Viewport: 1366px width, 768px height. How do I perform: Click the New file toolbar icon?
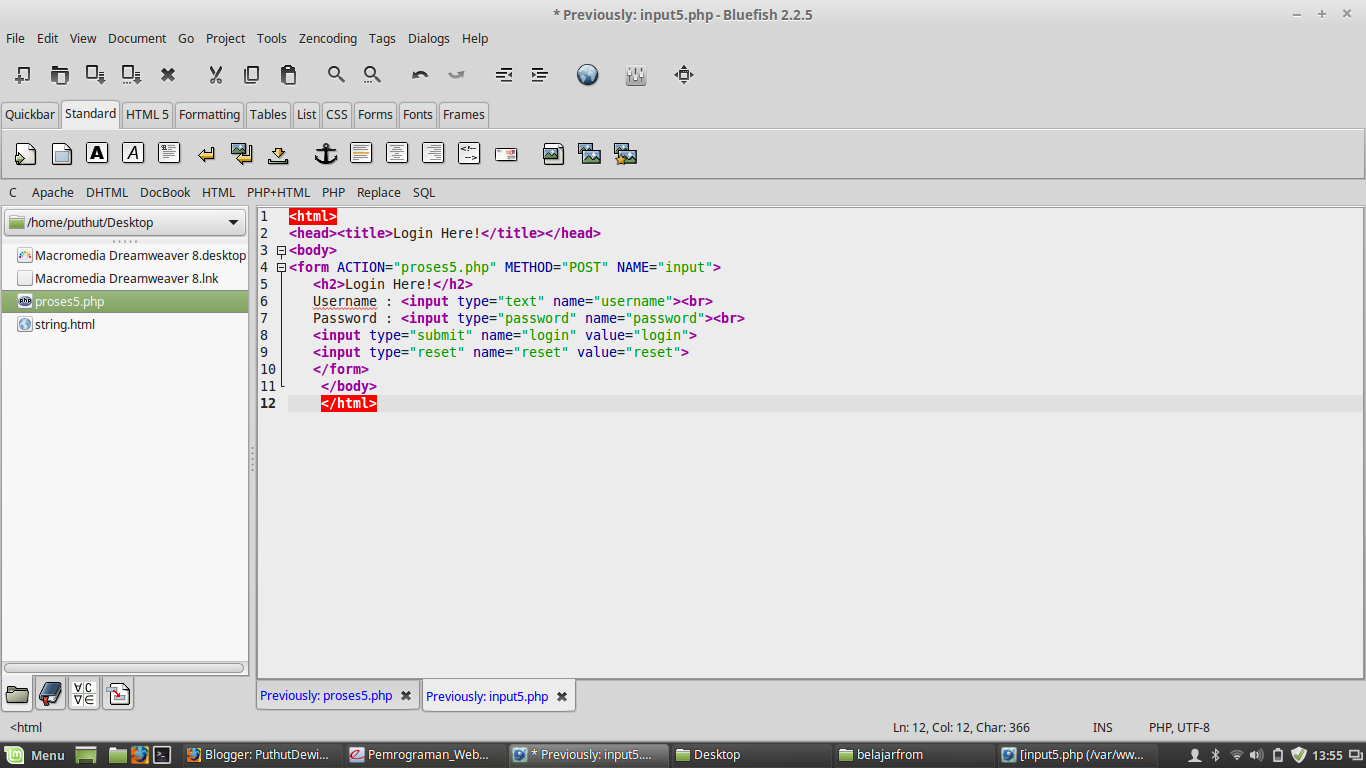point(23,75)
